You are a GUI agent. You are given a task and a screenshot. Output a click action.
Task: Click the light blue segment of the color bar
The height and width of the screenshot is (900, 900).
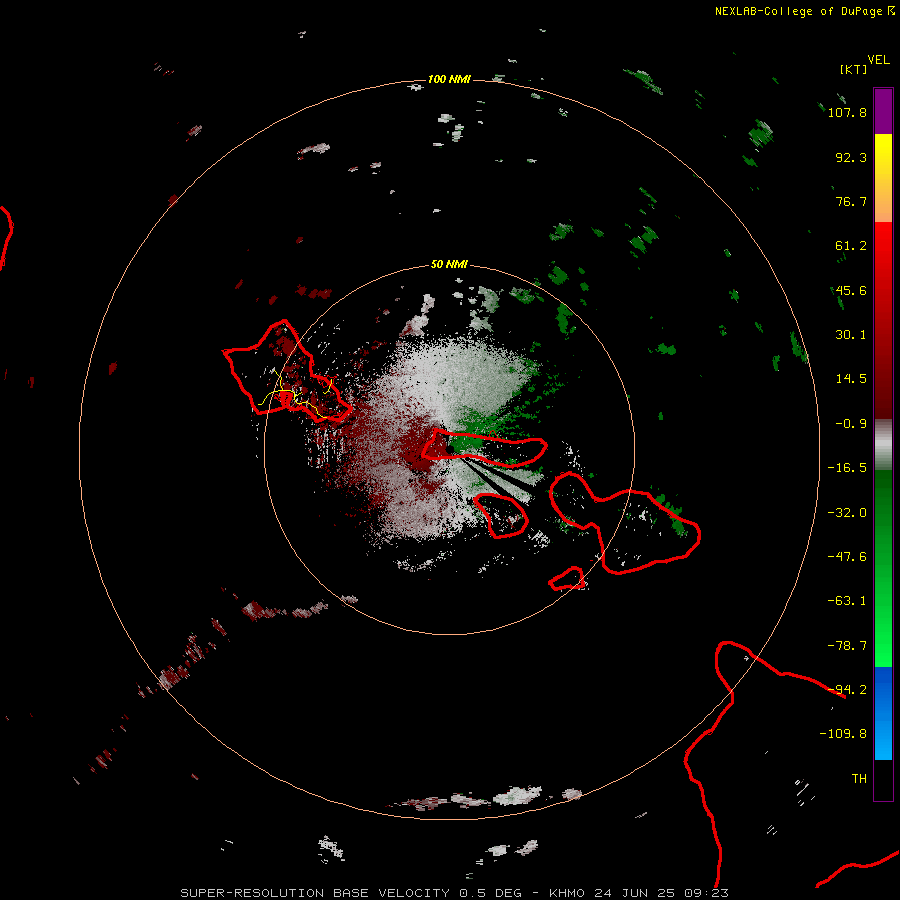pyautogui.click(x=883, y=738)
